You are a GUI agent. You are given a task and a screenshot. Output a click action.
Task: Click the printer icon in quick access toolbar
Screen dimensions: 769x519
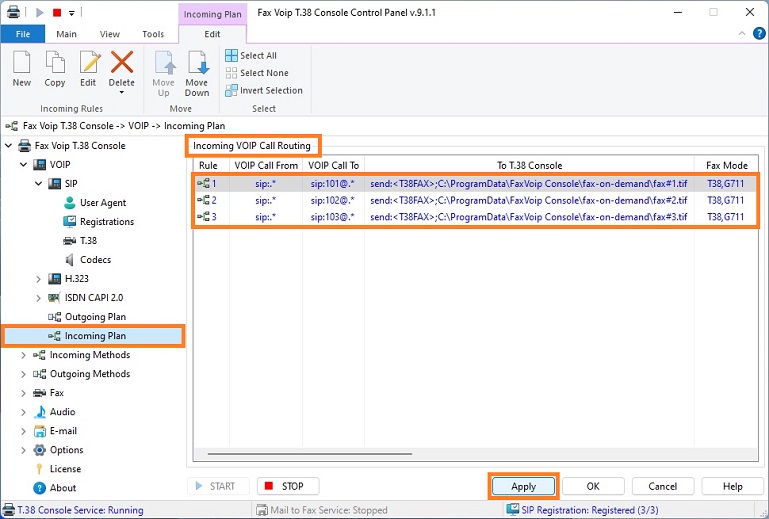pyautogui.click(x=13, y=12)
